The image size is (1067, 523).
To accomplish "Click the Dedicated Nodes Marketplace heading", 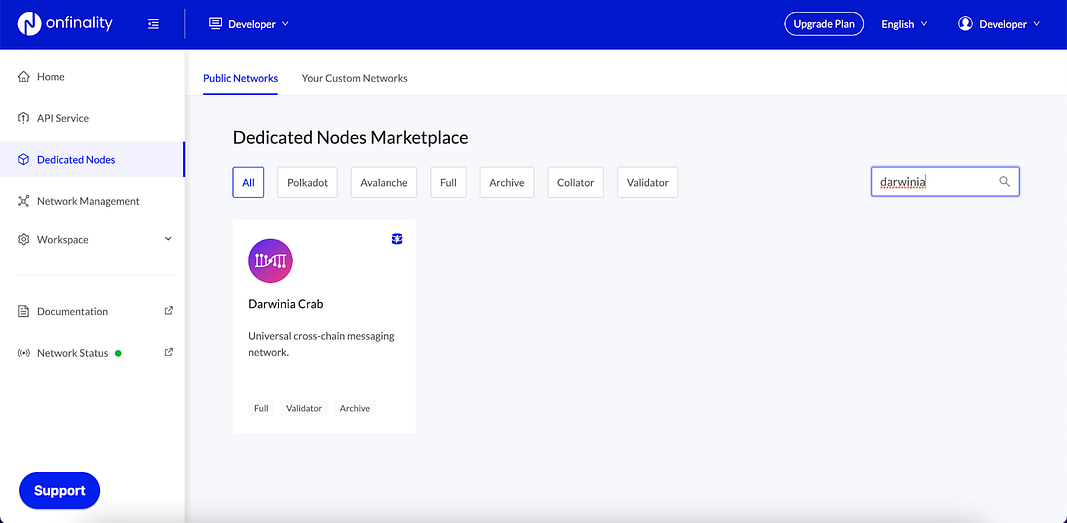I will (x=350, y=137).
